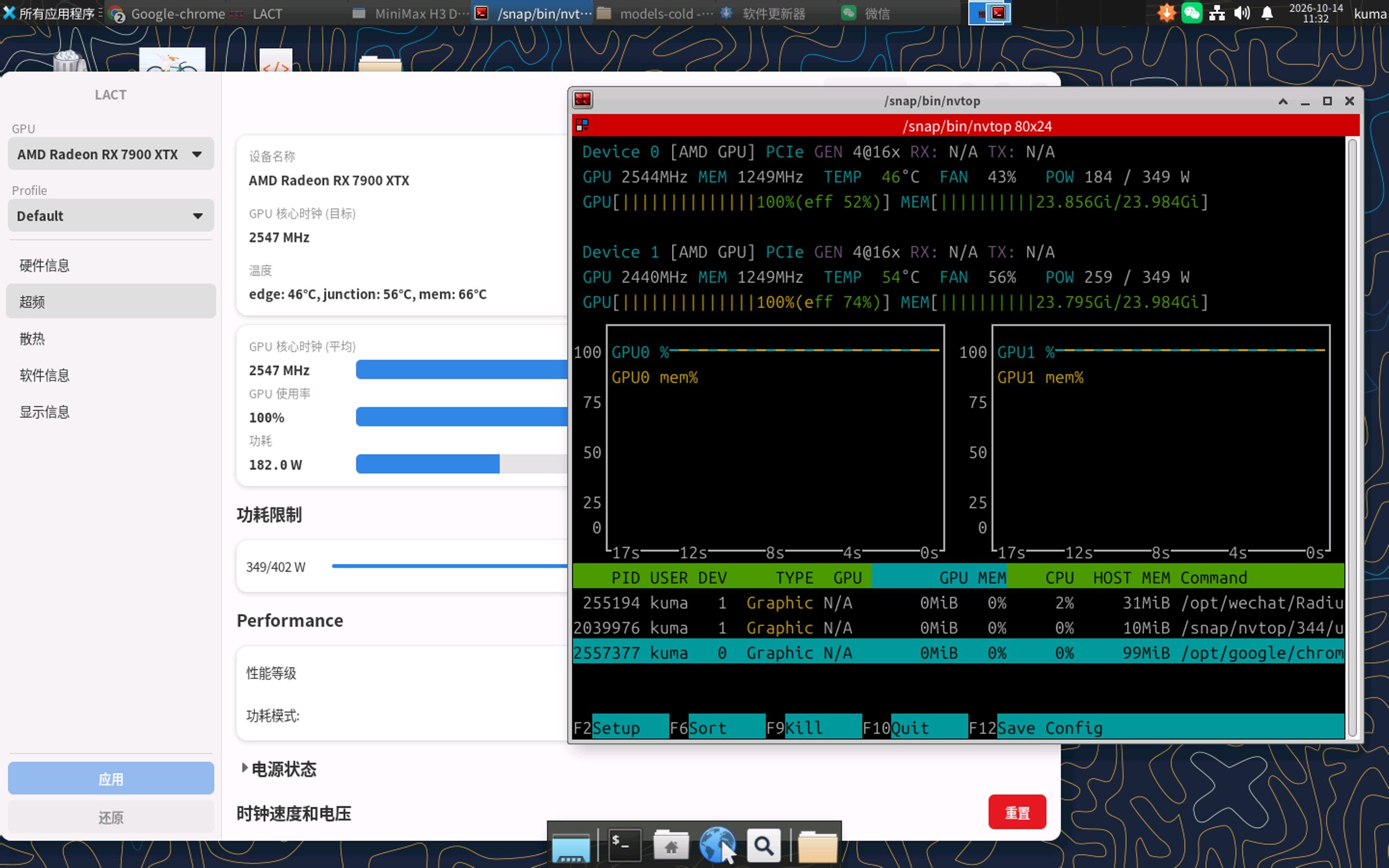The height and width of the screenshot is (868, 1389).
Task: Open the web browser globe dock icon
Action: (x=717, y=844)
